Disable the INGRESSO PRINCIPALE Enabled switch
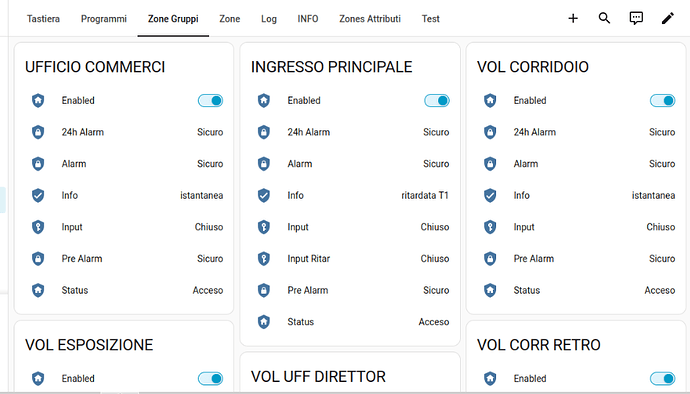 click(x=437, y=101)
